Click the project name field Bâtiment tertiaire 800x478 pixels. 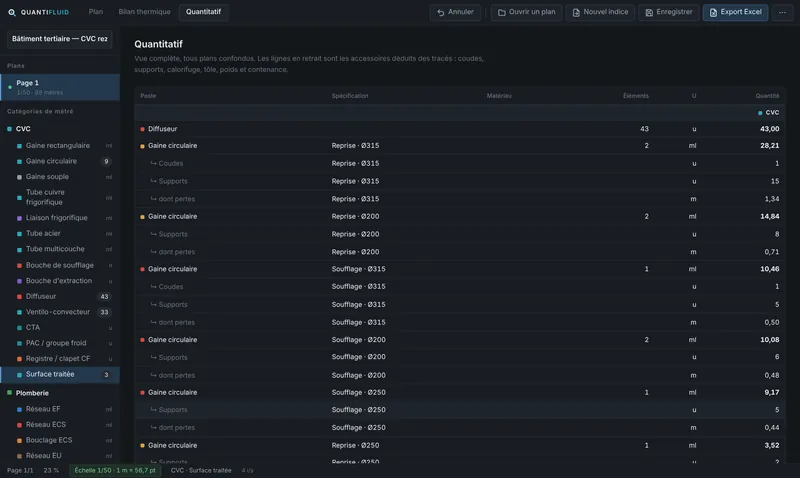click(x=60, y=39)
